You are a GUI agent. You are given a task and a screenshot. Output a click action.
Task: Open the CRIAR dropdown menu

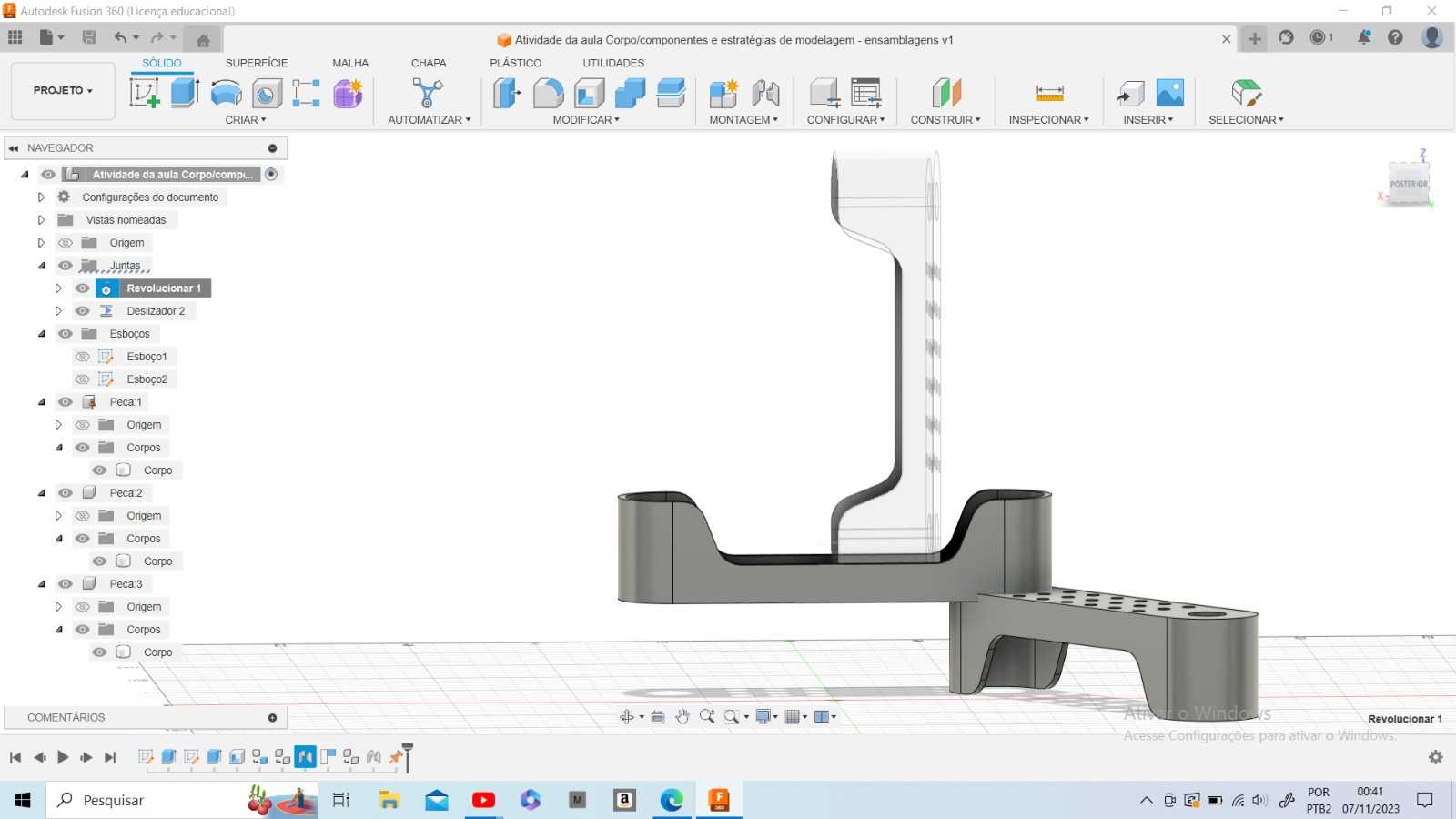246,120
